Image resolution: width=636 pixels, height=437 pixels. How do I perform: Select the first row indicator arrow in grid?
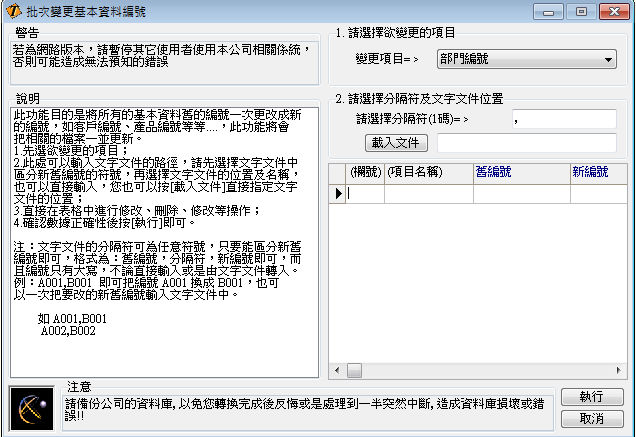click(x=338, y=193)
